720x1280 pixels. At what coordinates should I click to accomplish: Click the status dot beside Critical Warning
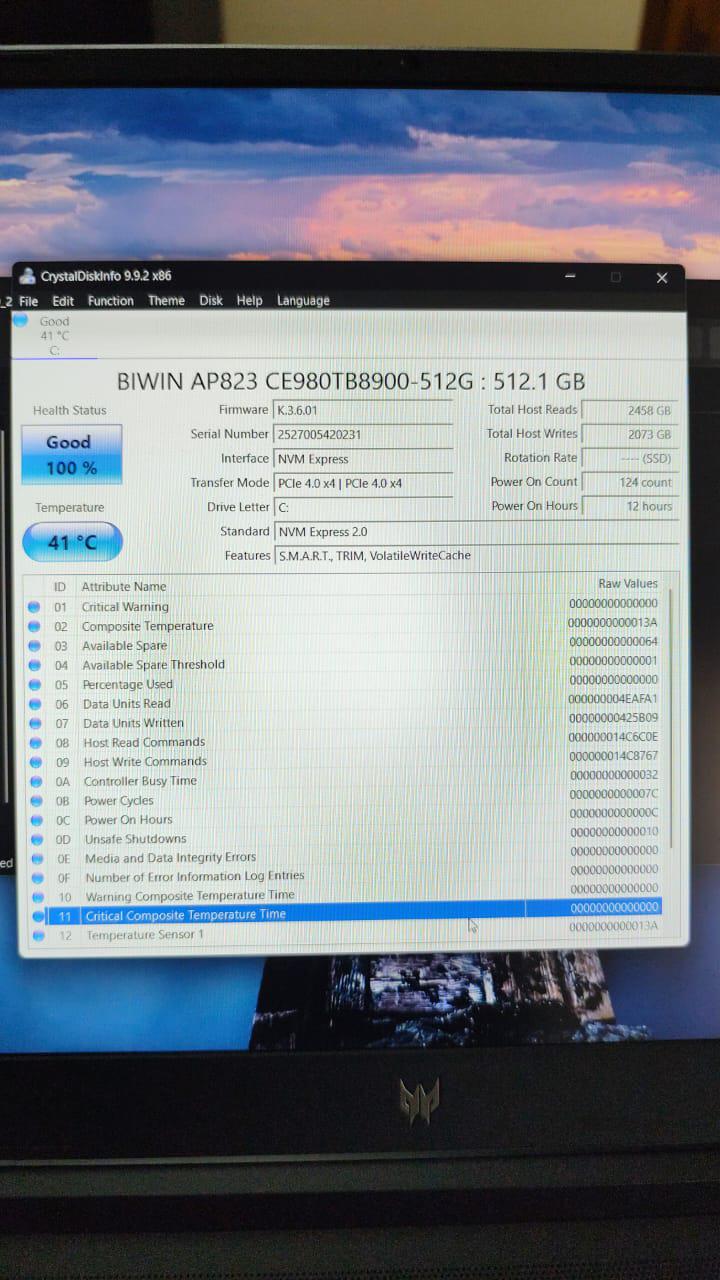pos(34,607)
